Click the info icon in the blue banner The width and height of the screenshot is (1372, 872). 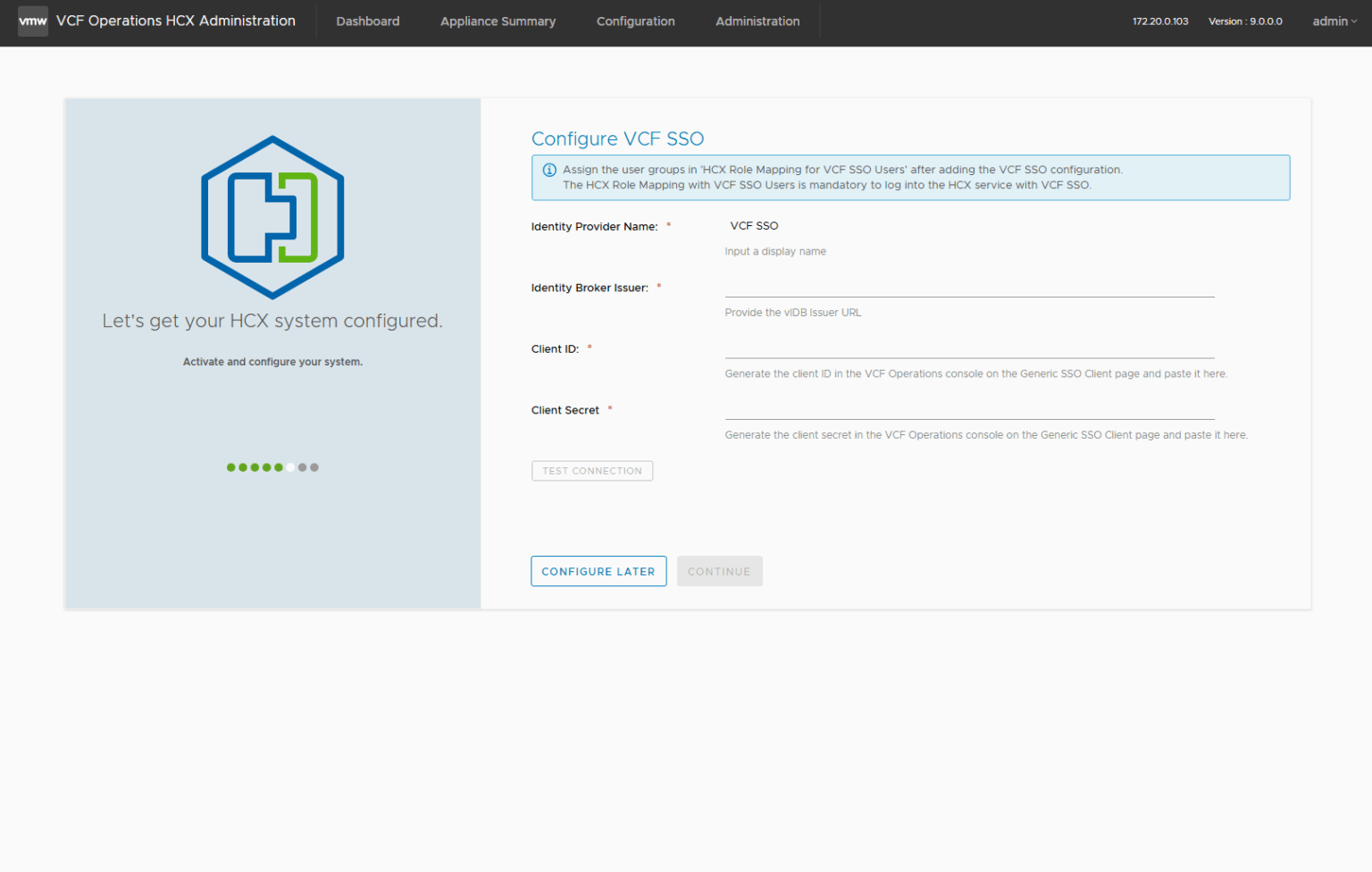548,169
